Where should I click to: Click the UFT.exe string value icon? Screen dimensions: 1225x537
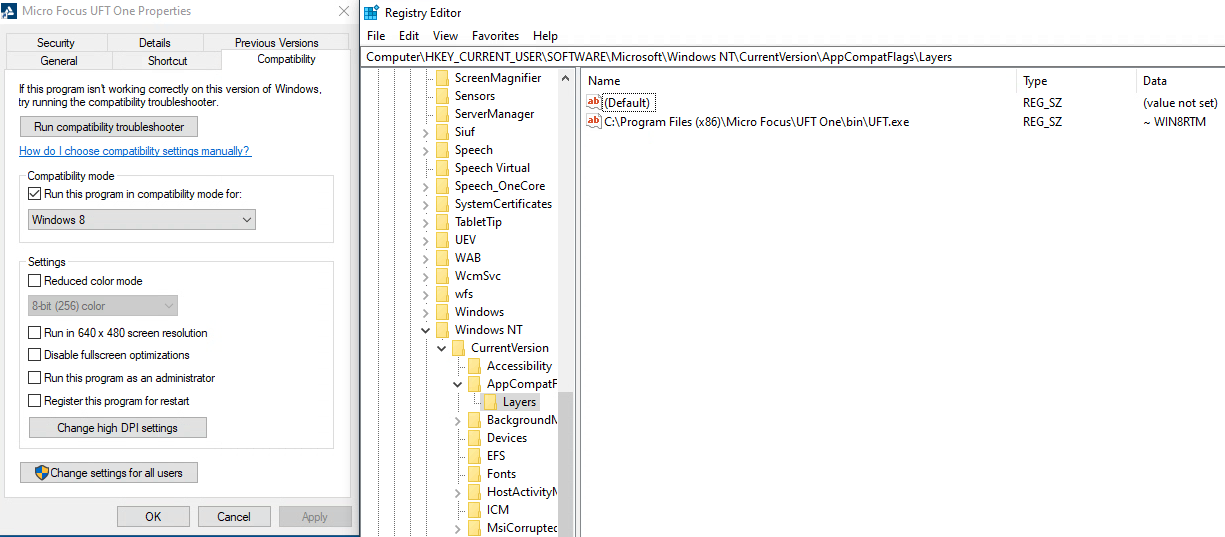[x=594, y=122]
